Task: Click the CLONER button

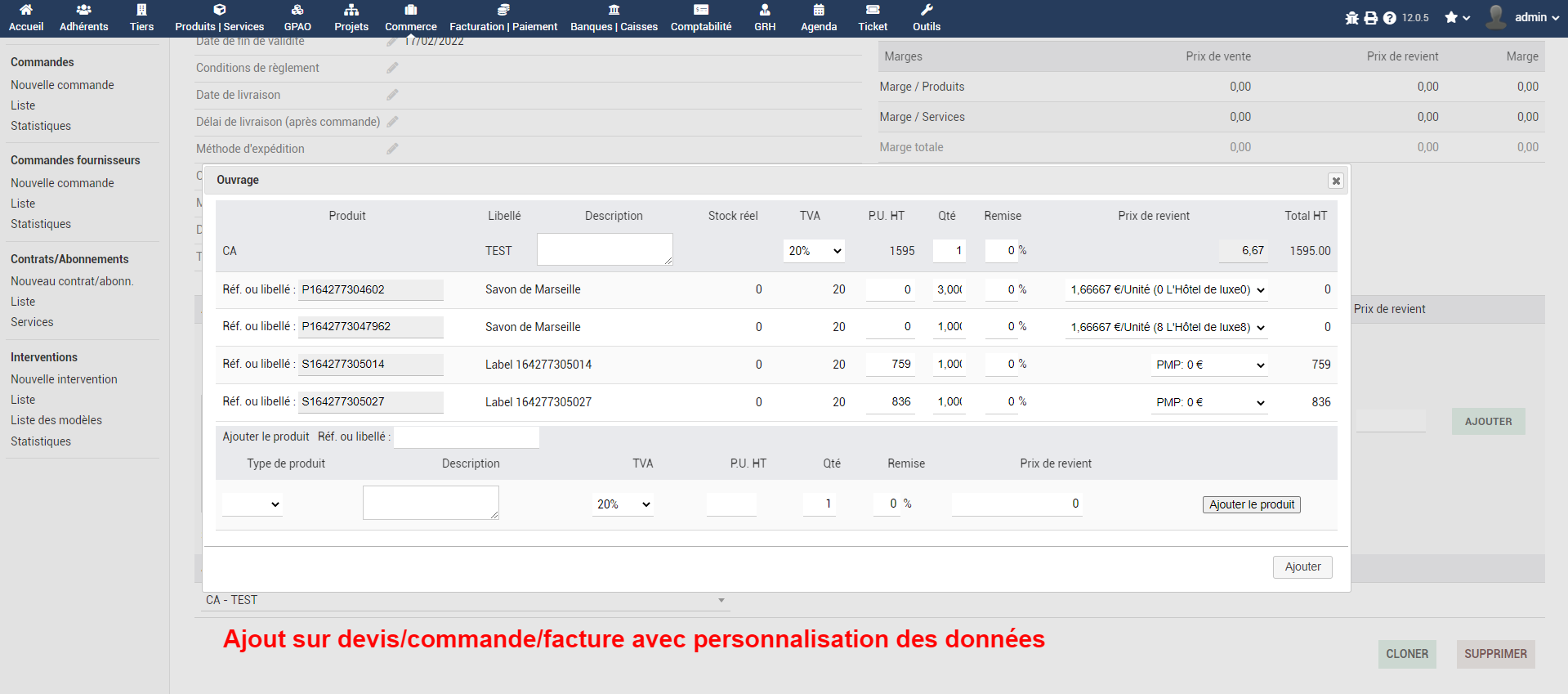Action: point(1407,654)
